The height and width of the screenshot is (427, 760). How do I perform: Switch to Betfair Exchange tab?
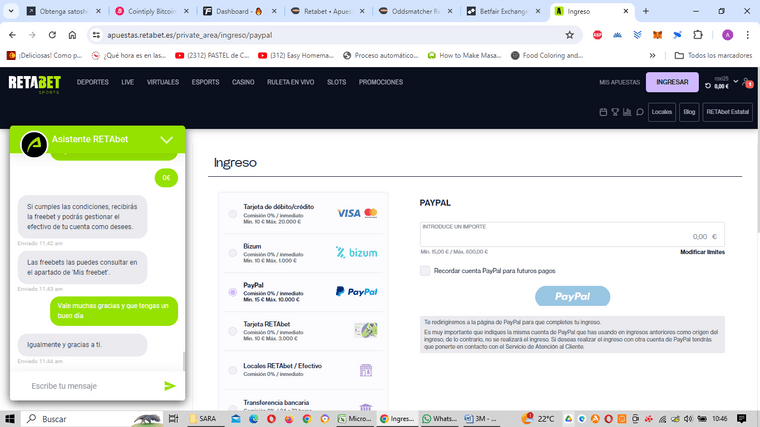(504, 11)
